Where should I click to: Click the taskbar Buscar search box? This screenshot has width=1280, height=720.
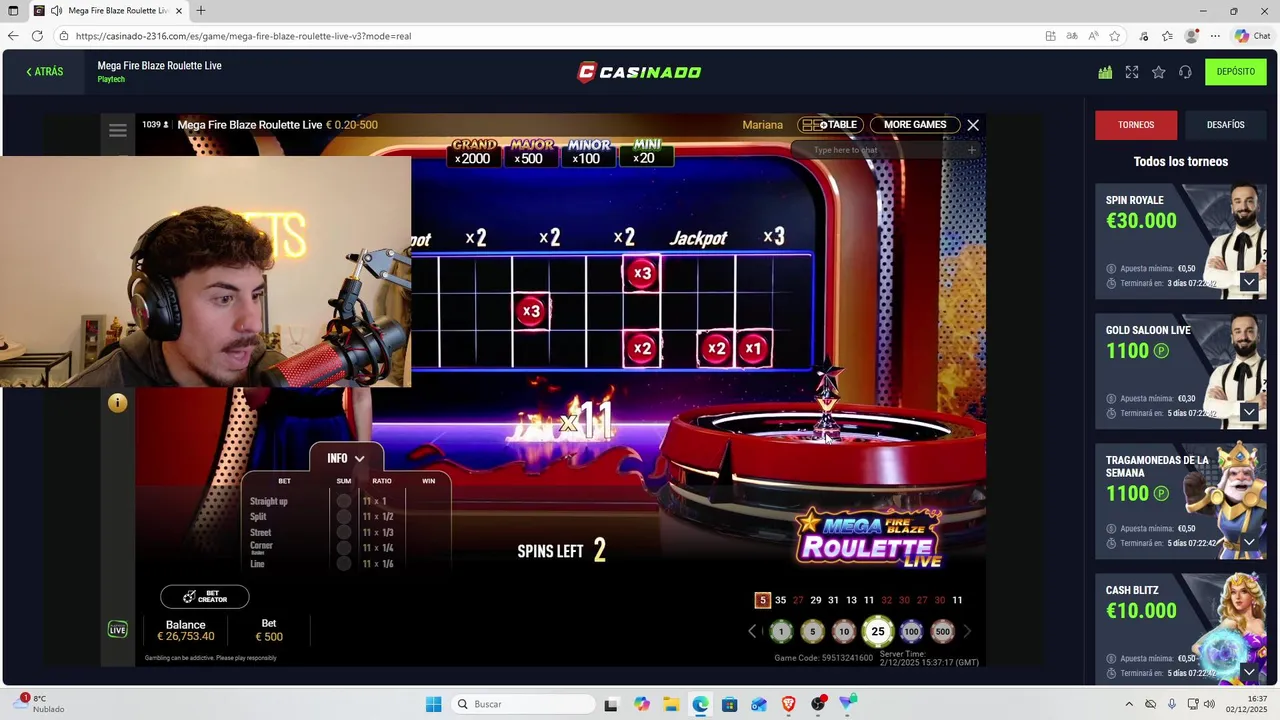[x=521, y=704]
